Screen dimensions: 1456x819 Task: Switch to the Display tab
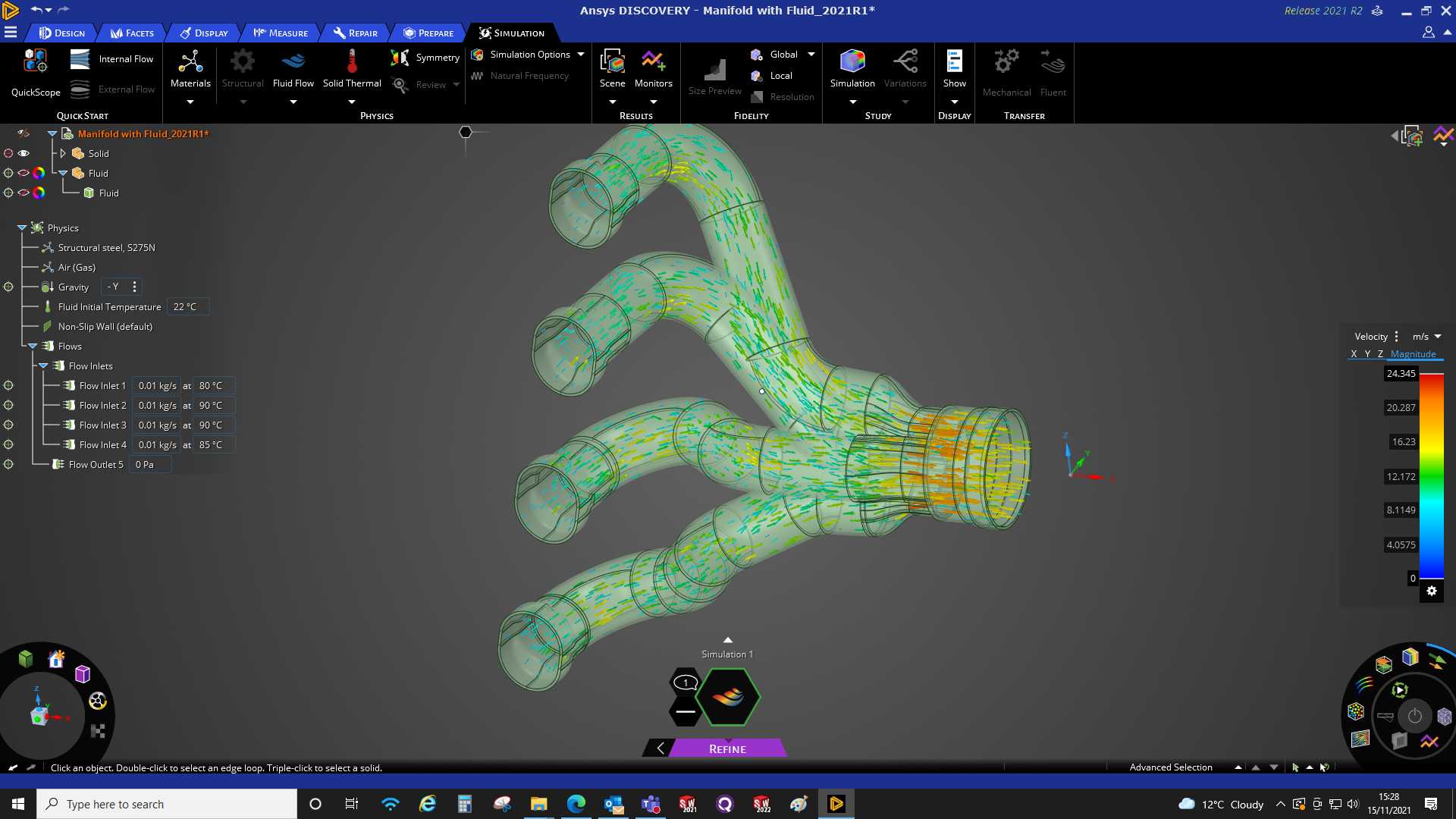point(203,33)
